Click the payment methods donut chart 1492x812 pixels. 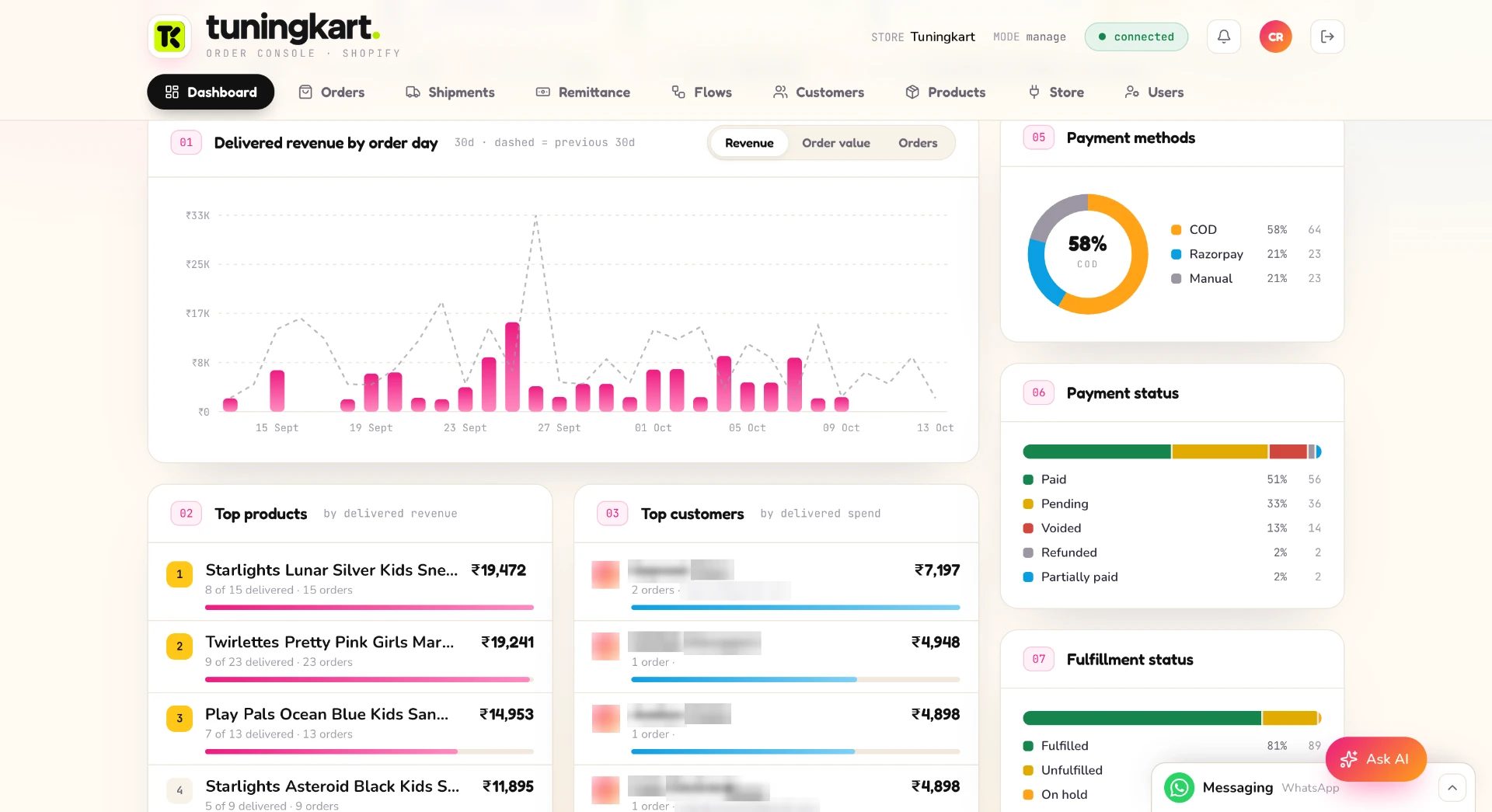[1088, 254]
